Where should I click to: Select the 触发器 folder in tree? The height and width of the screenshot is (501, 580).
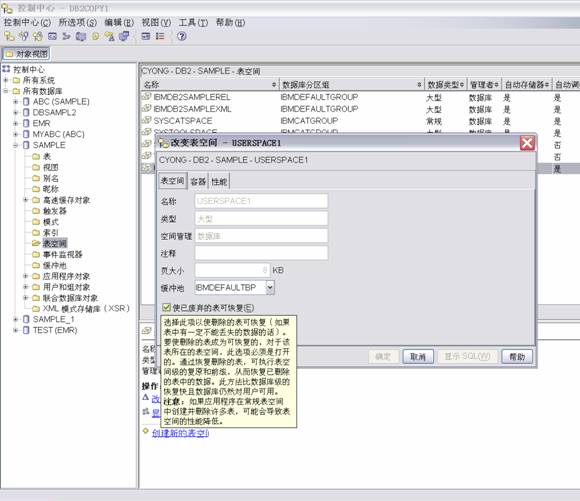[50, 211]
